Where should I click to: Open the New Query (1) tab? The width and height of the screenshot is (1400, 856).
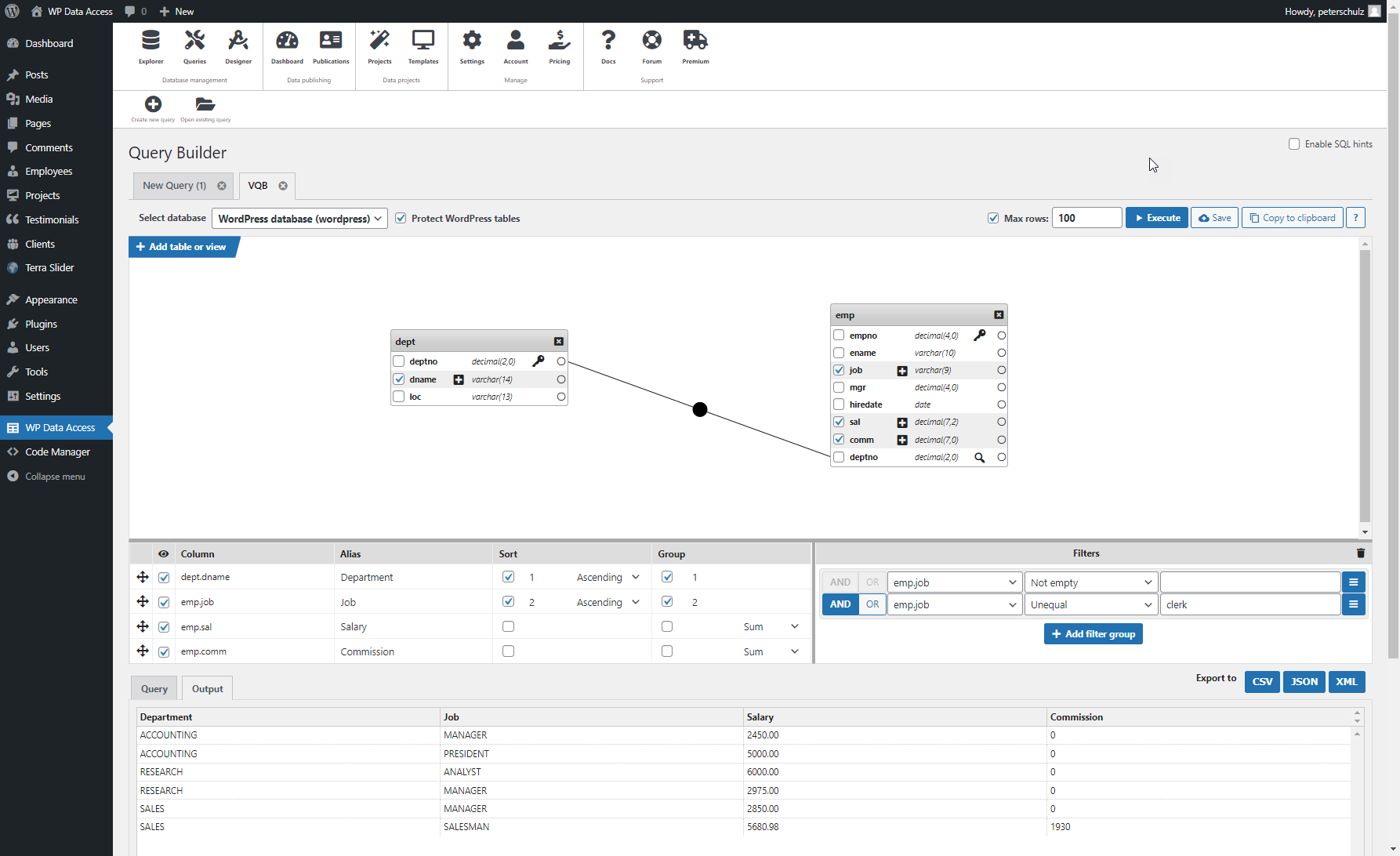coord(174,186)
